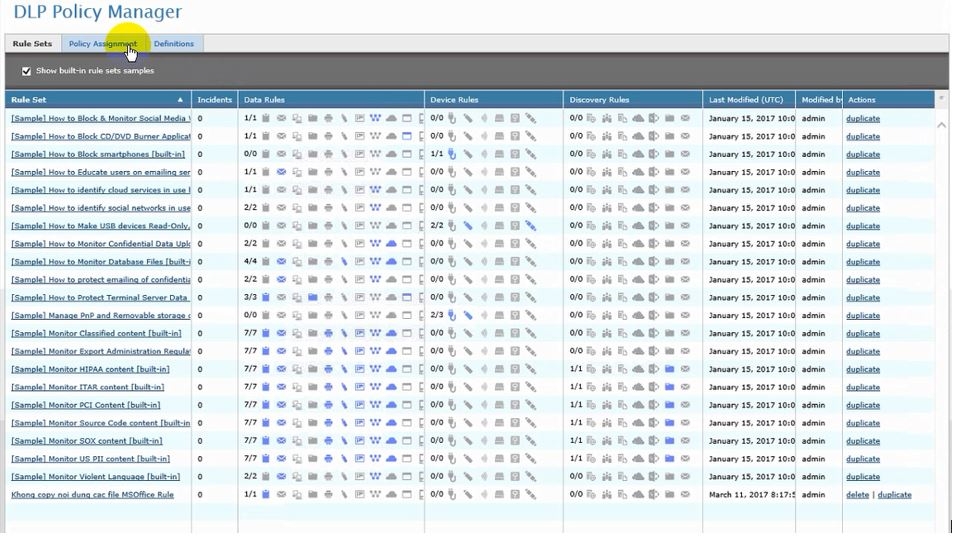Duplicate the Monitor SOX content rule set

tap(863, 441)
